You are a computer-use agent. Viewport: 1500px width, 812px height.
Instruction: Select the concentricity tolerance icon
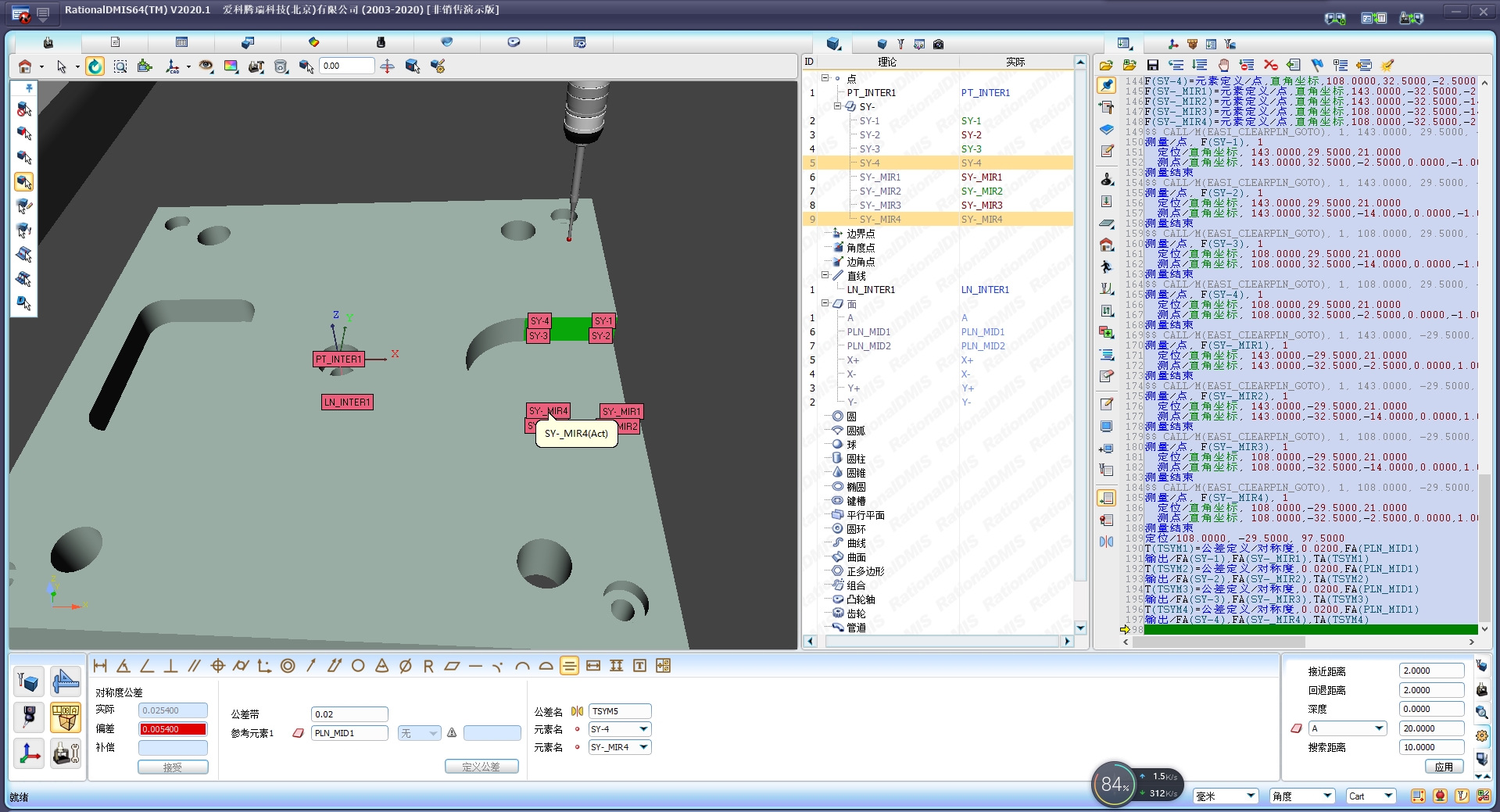[x=288, y=666]
